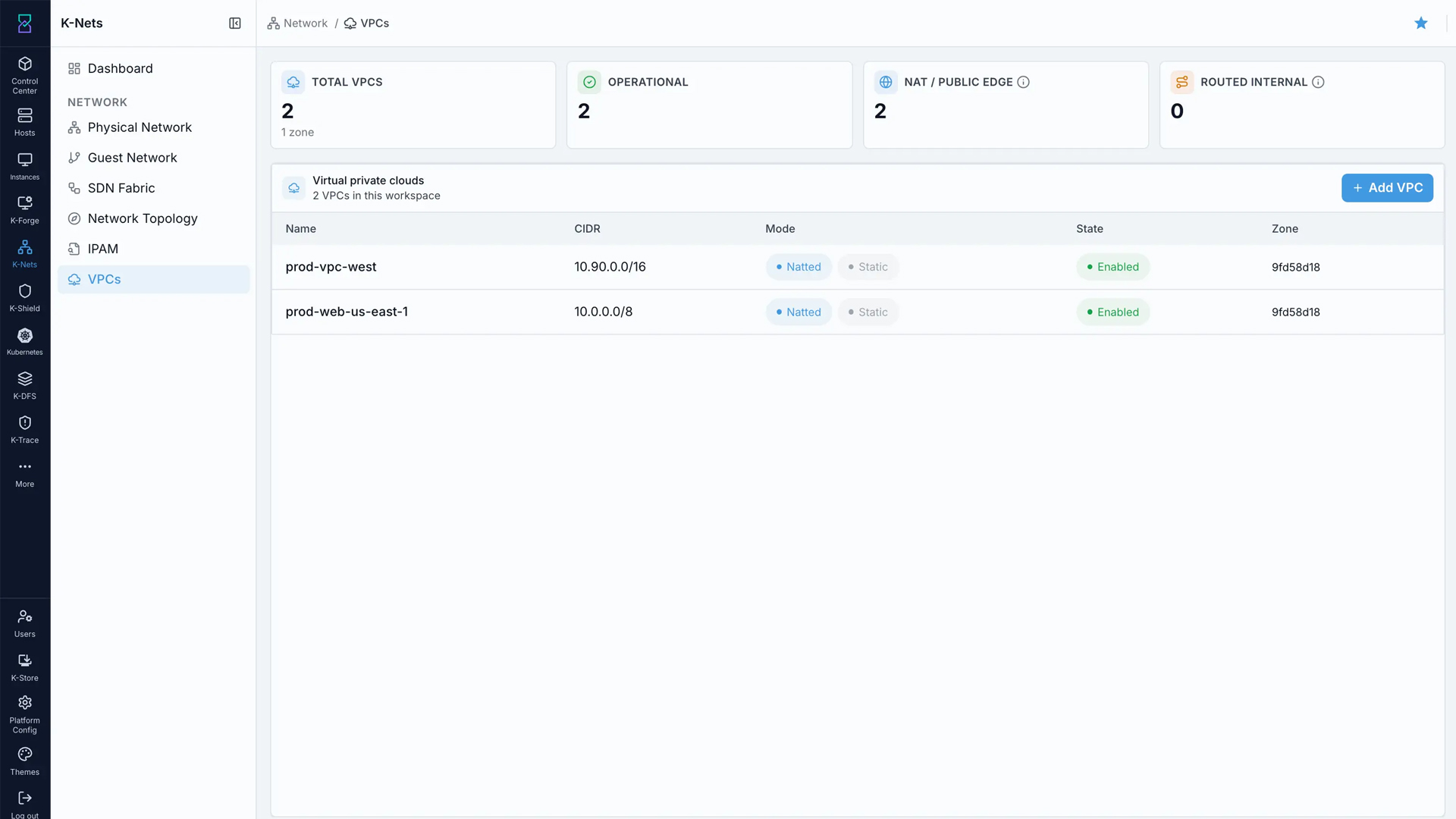The height and width of the screenshot is (819, 1456).
Task: Open Kubernetes module
Action: point(25,341)
